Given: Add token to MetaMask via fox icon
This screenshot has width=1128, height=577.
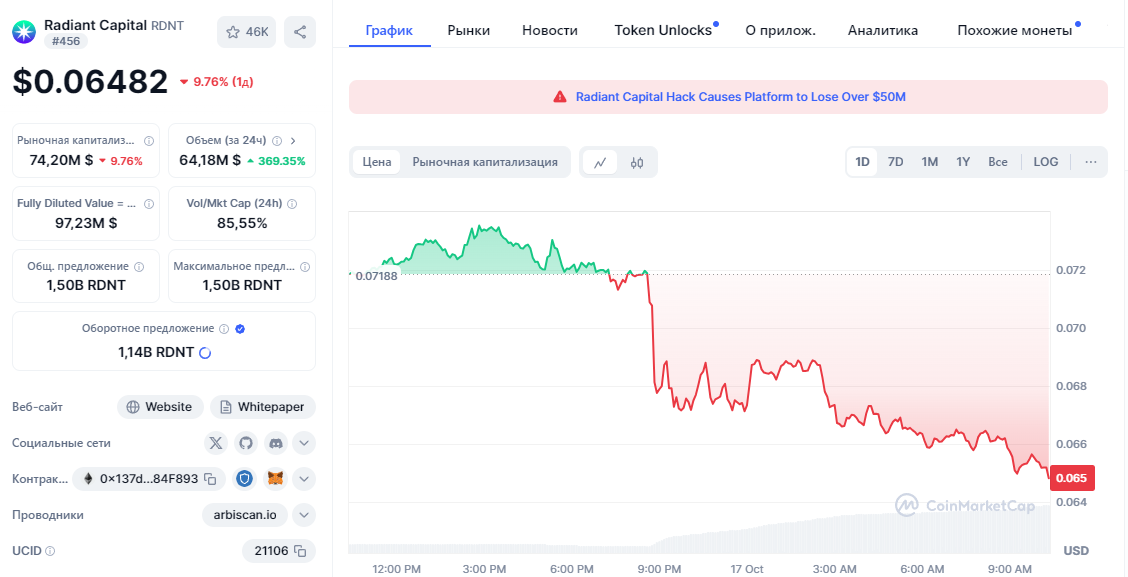Looking at the screenshot, I should coord(276,478).
